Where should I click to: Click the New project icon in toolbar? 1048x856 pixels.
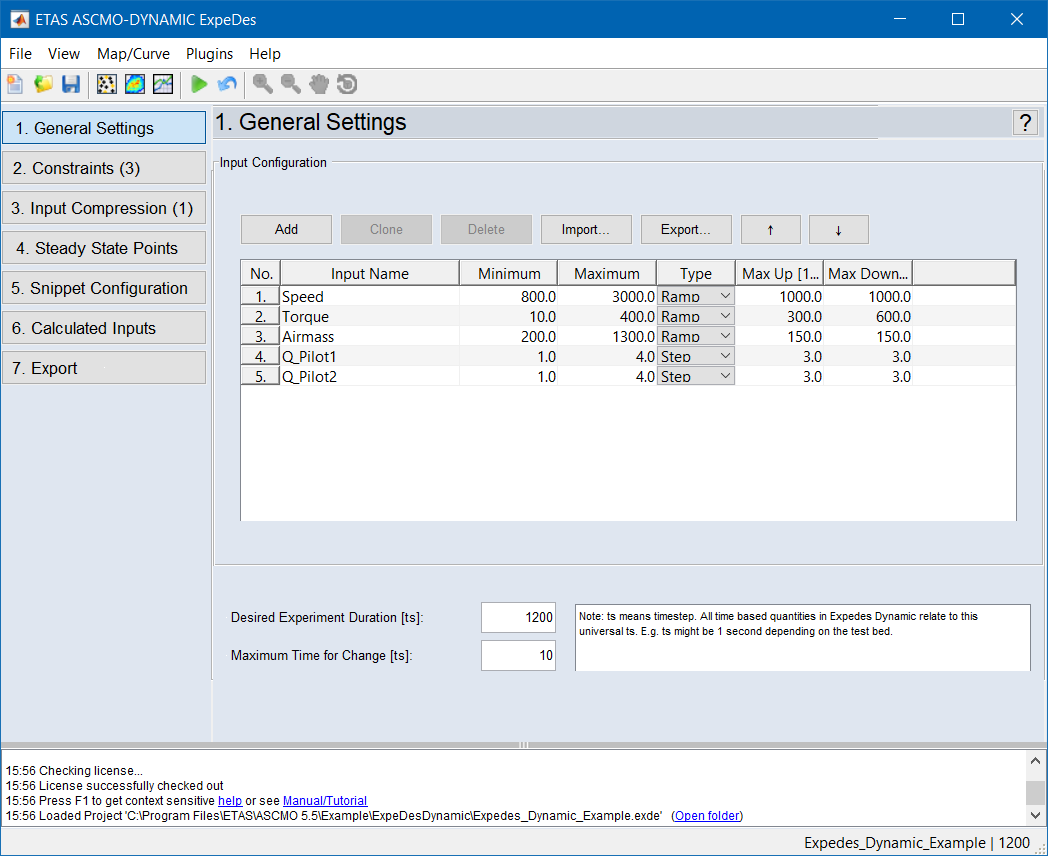coord(15,85)
